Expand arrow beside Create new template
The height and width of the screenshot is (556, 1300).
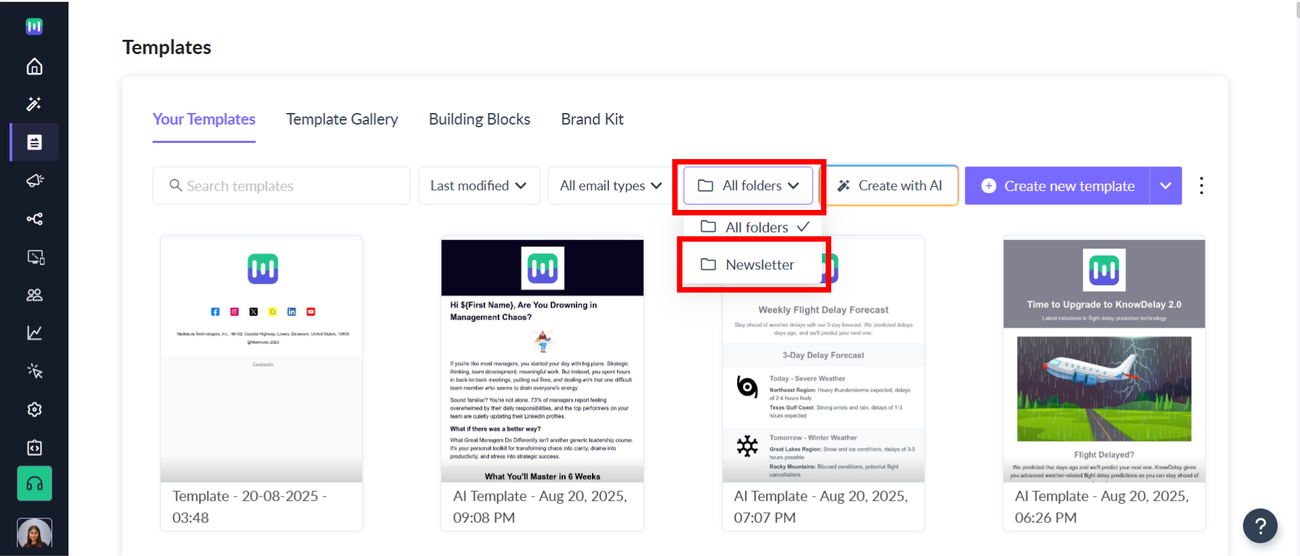(1165, 186)
